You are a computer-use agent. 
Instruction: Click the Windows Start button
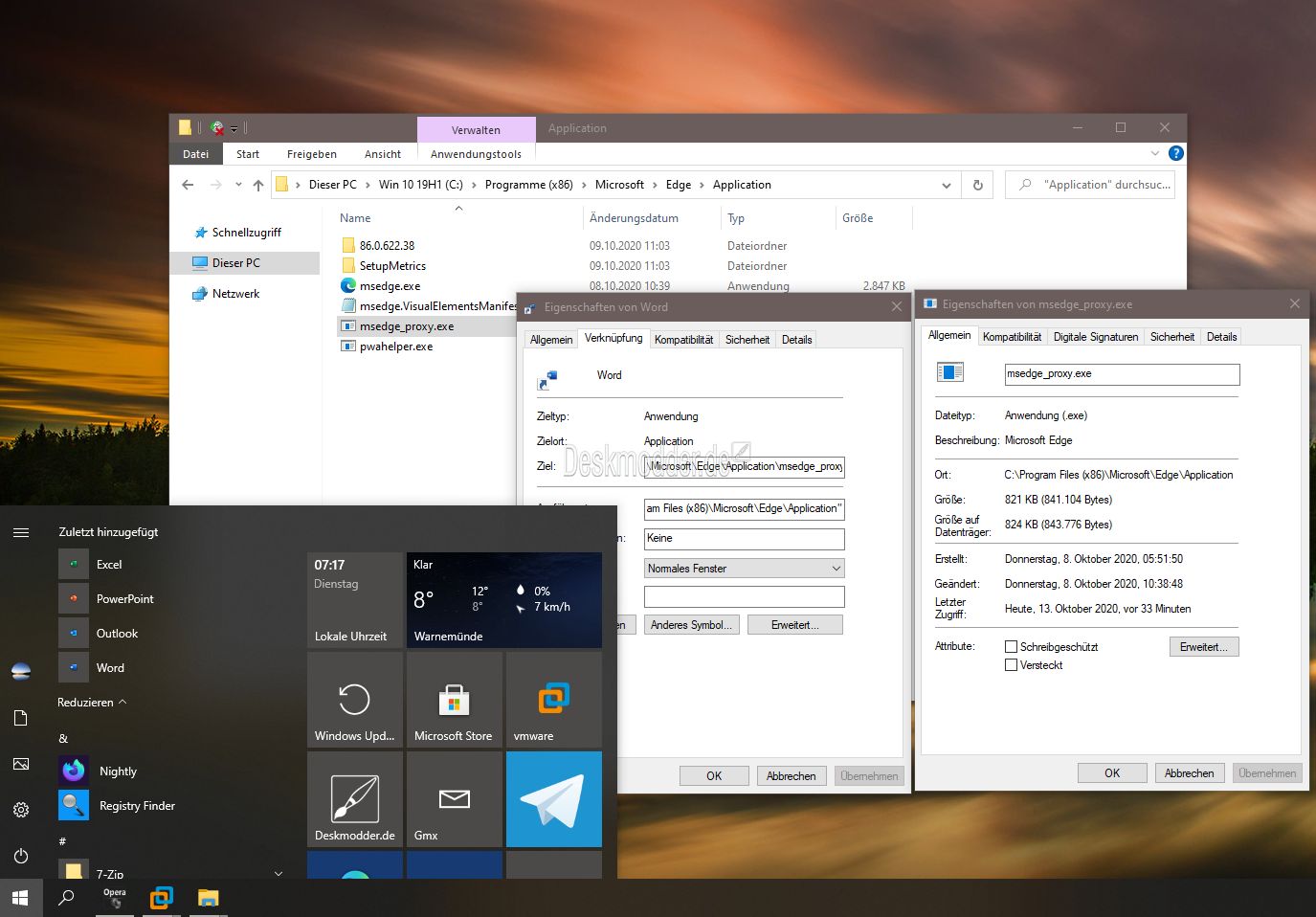[x=21, y=898]
